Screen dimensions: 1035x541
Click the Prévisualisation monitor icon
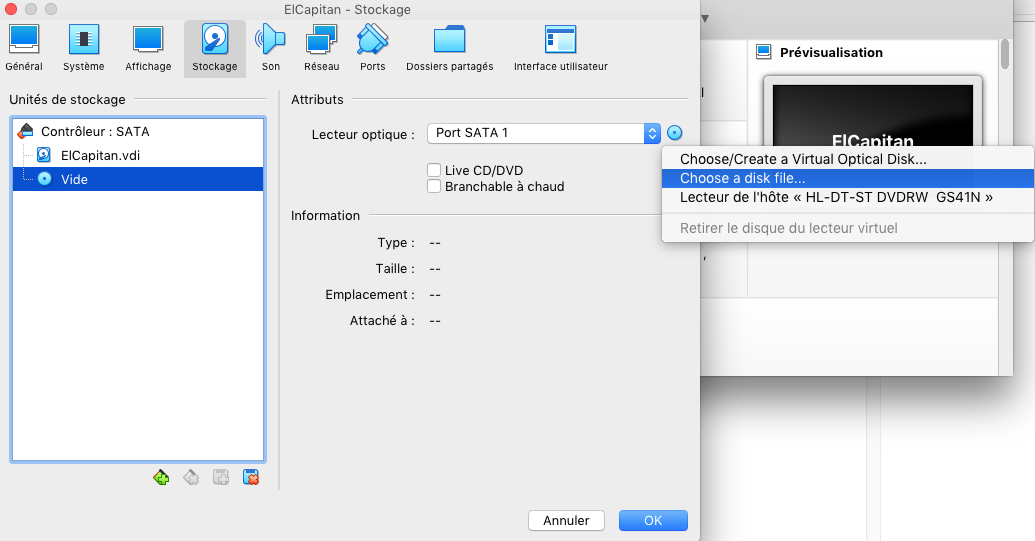pyautogui.click(x=764, y=52)
